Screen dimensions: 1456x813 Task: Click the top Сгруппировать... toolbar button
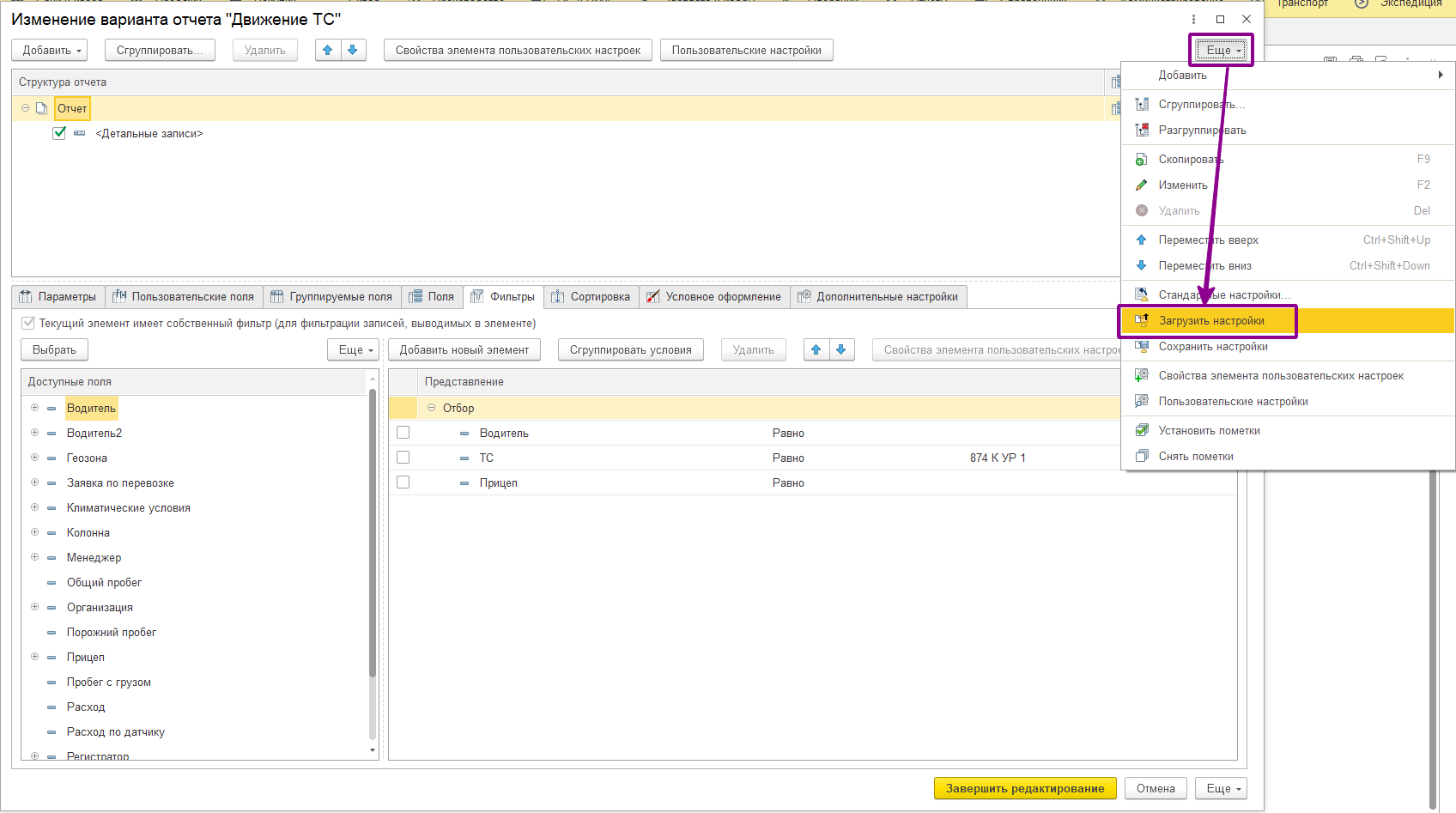[x=160, y=50]
